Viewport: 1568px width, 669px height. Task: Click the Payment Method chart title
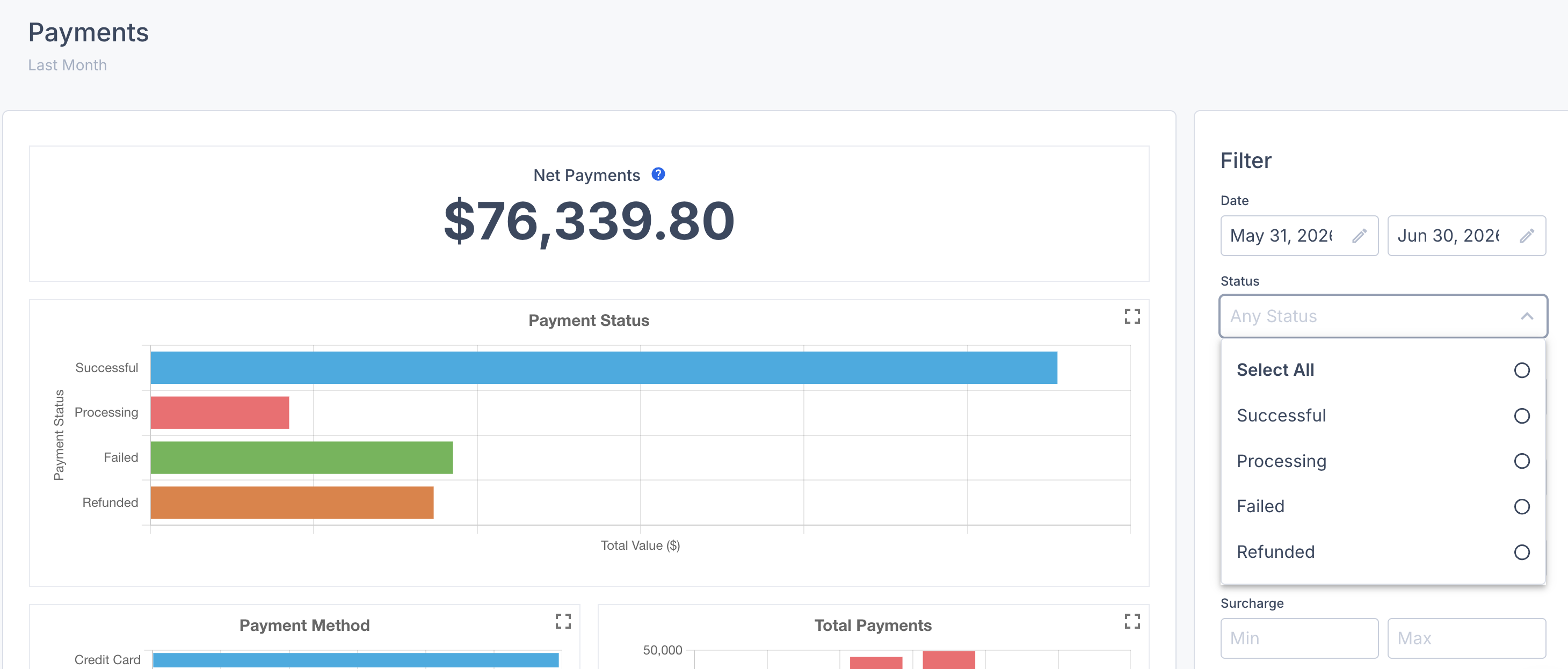tap(304, 625)
